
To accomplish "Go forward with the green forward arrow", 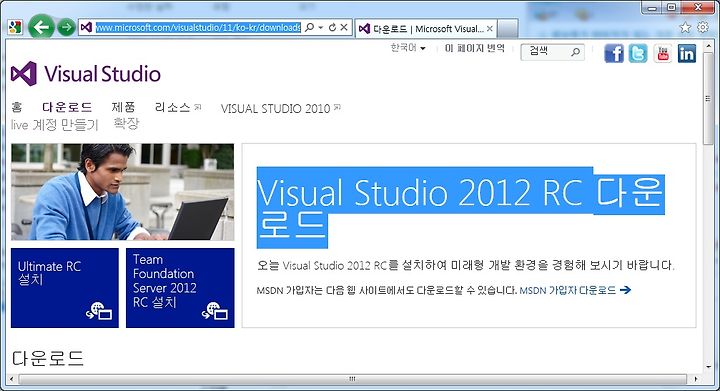I will point(66,27).
